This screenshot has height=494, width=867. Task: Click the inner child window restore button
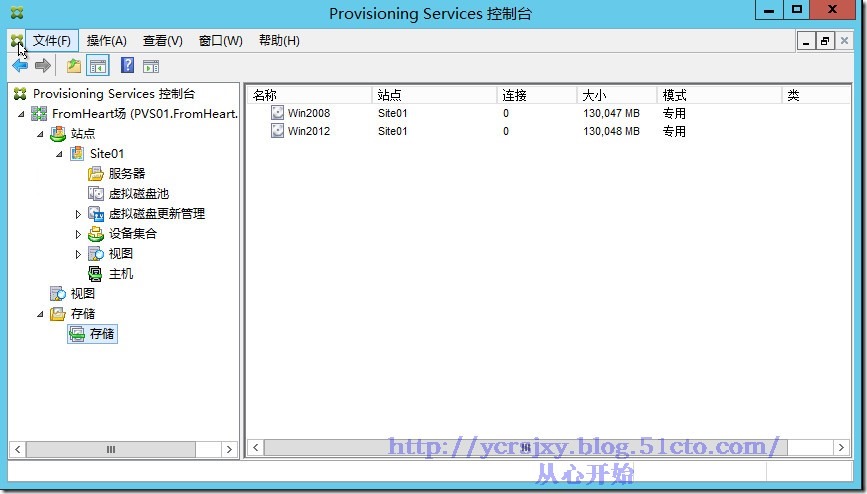point(824,41)
